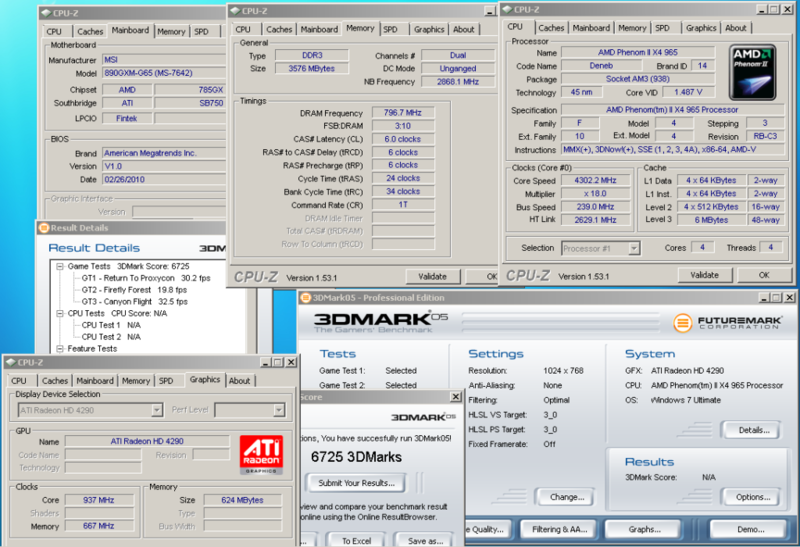Collapse the Game Tests tree node
The width and height of the screenshot is (800, 547).
tap(58, 266)
